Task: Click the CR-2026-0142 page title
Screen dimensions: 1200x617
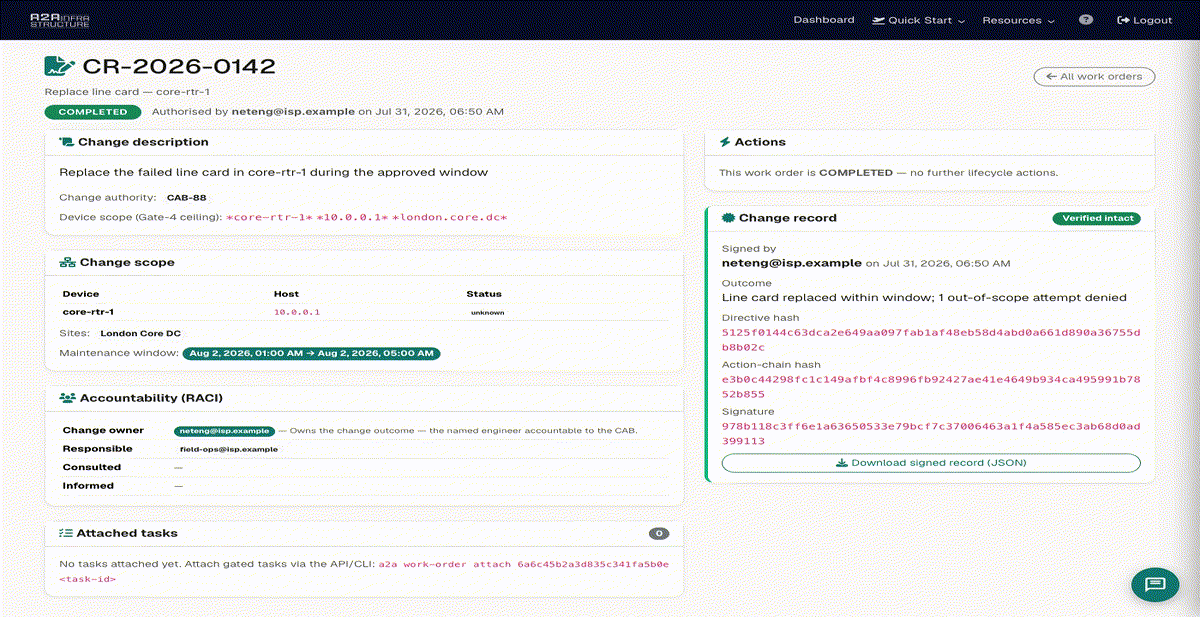Action: click(179, 67)
